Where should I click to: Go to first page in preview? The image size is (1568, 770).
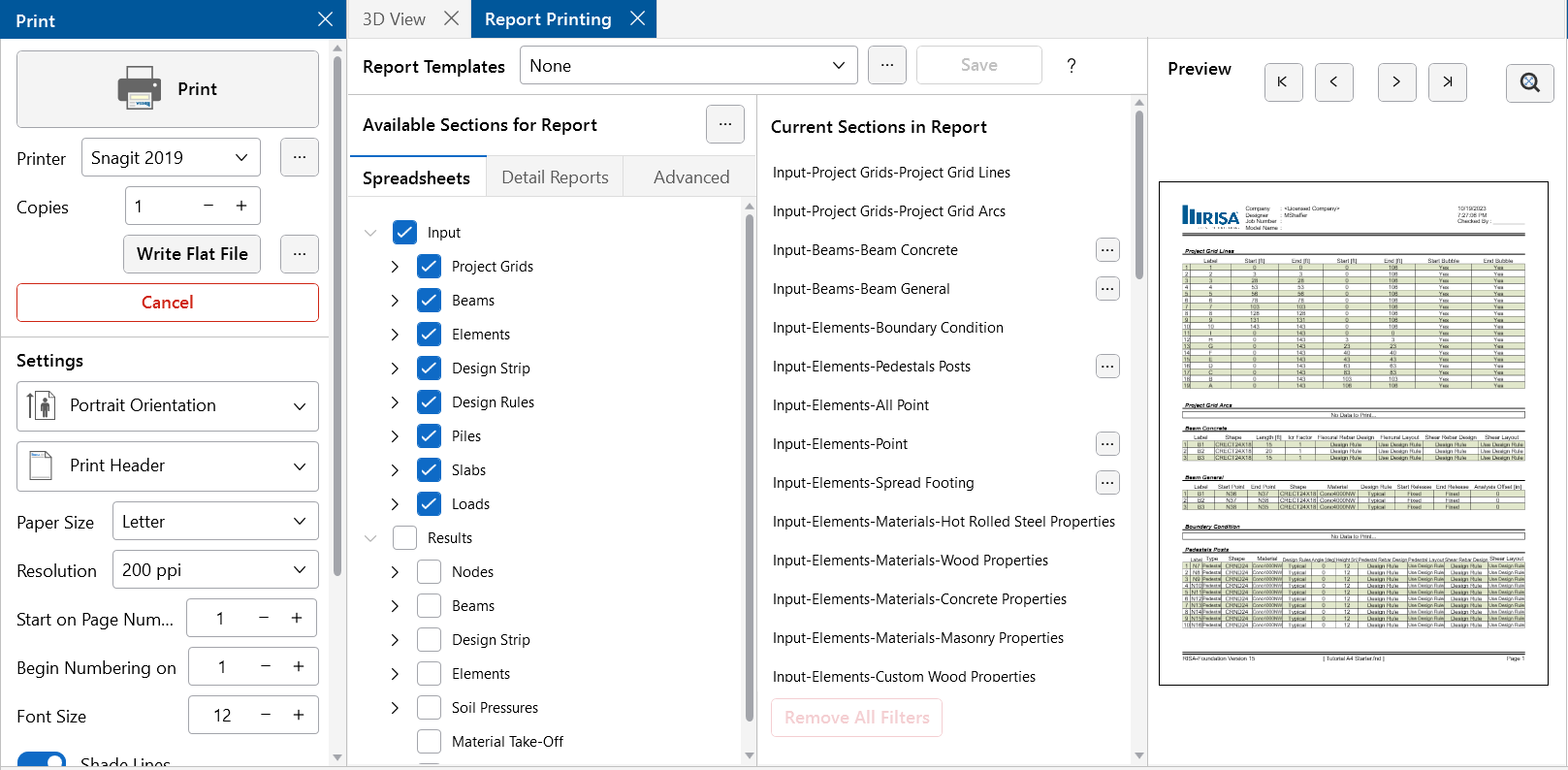[x=1283, y=82]
